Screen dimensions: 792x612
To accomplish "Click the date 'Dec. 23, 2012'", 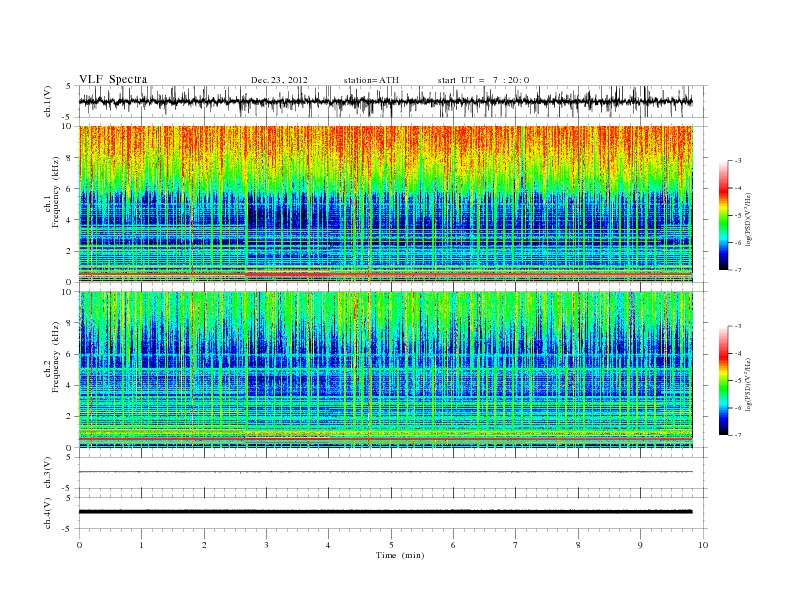I will pos(279,80).
